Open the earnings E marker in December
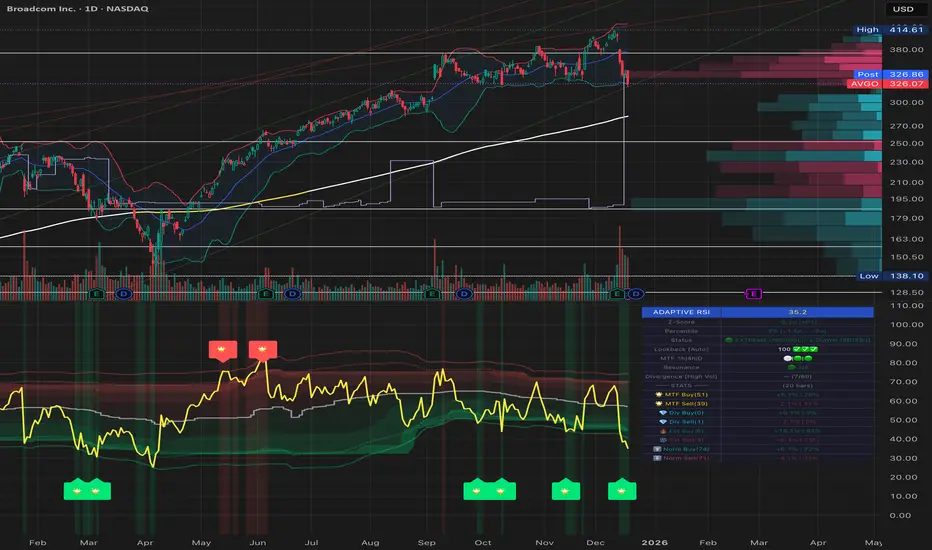Screen dimensions: 932x550 pyautogui.click(x=617, y=294)
